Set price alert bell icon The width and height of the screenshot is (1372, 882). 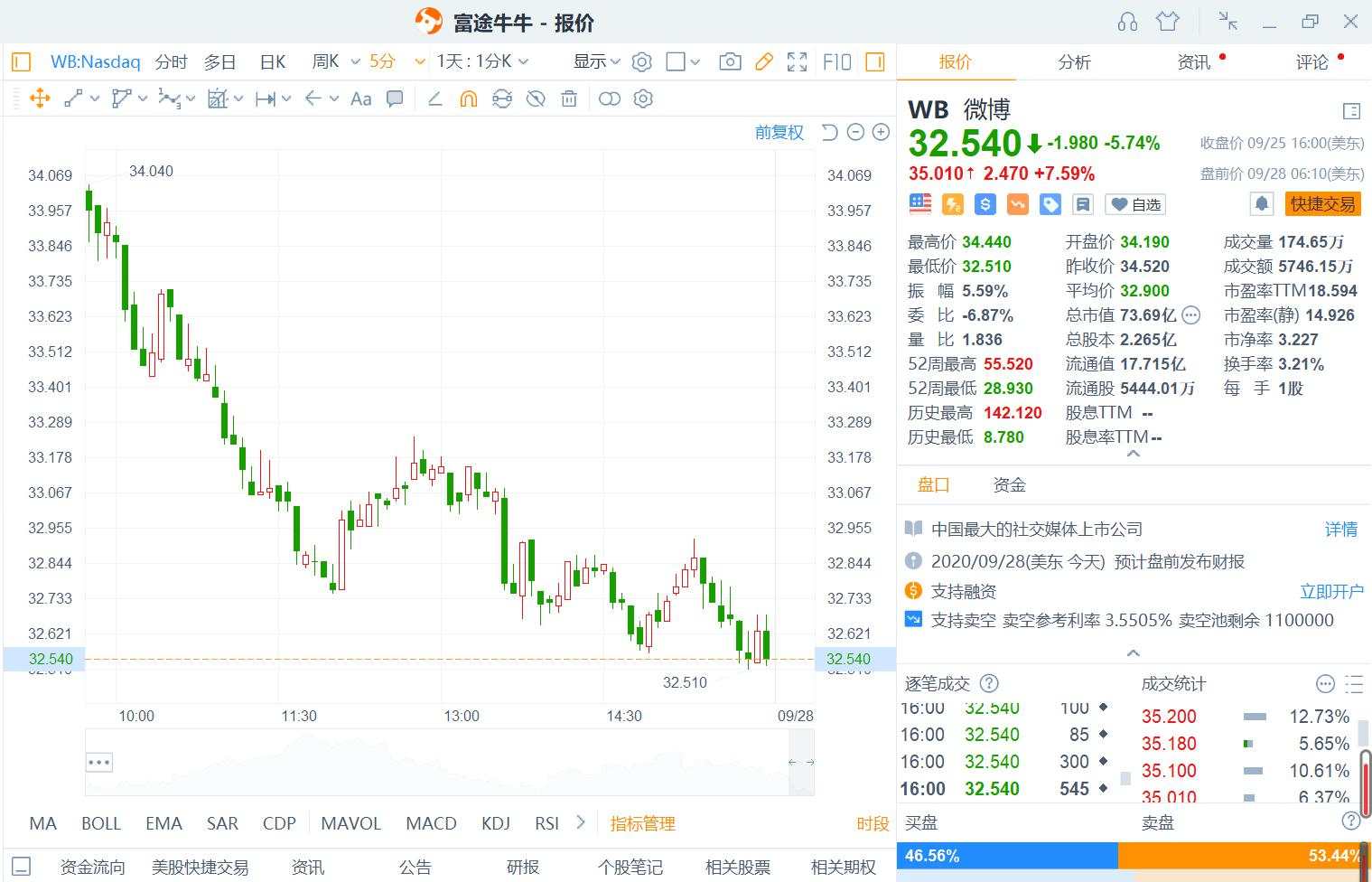[1262, 203]
